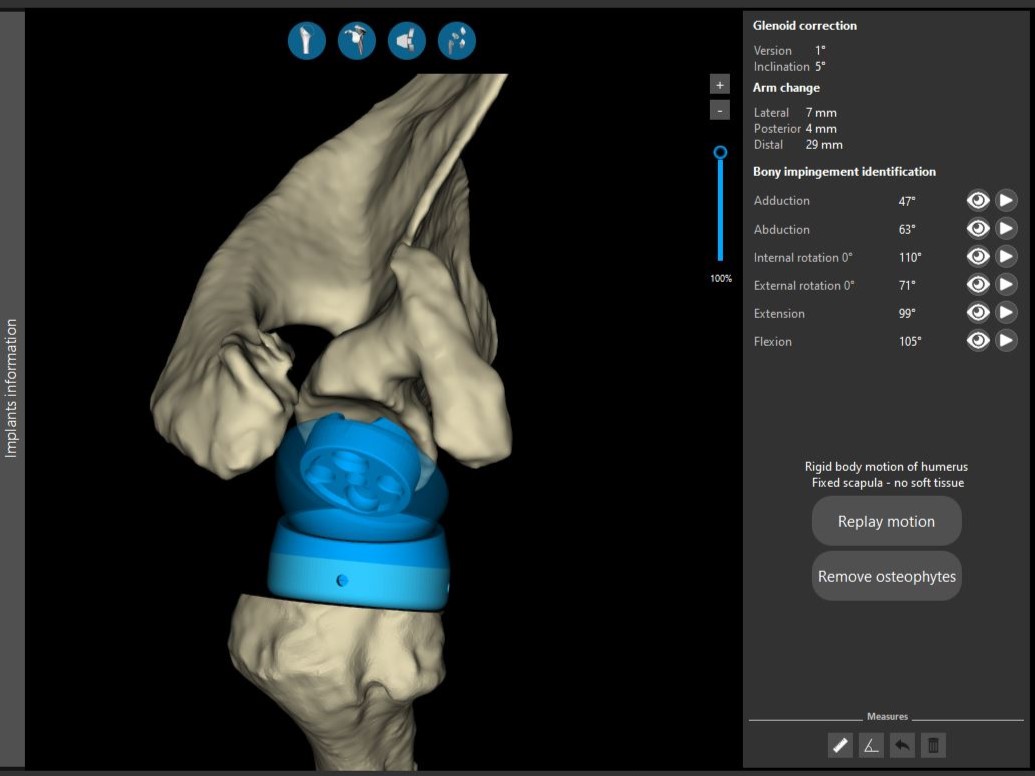Undo the last measure with arrow icon
1035x776 pixels.
pyautogui.click(x=902, y=745)
